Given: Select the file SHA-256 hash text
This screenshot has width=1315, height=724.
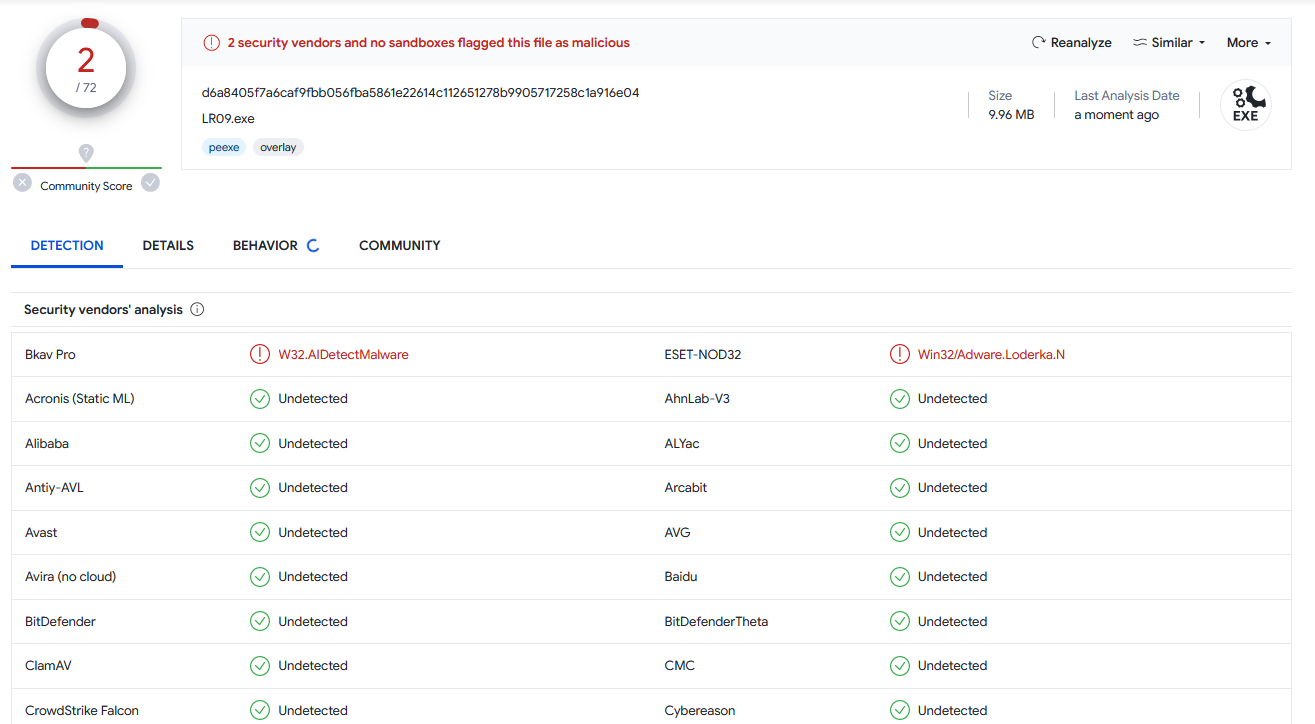Looking at the screenshot, I should [x=420, y=93].
